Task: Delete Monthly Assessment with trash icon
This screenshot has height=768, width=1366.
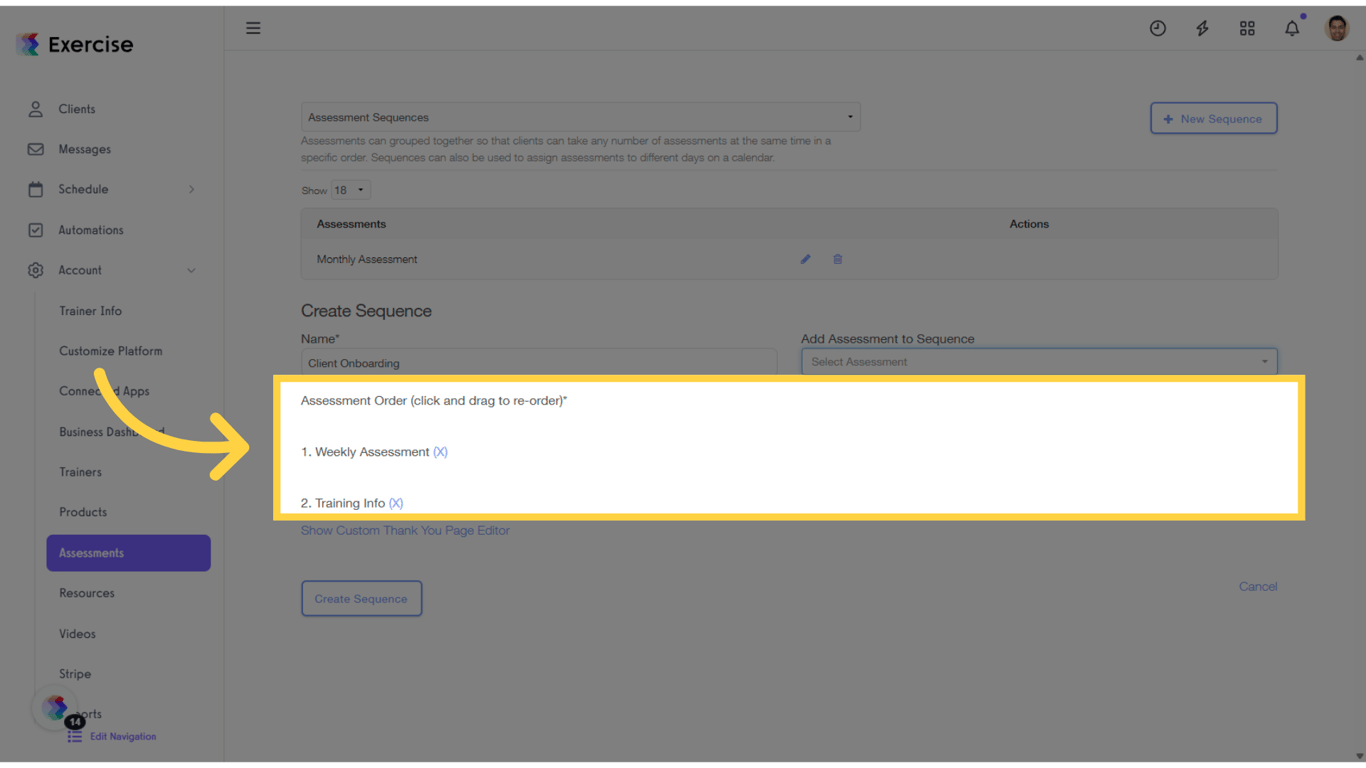Action: click(x=837, y=259)
